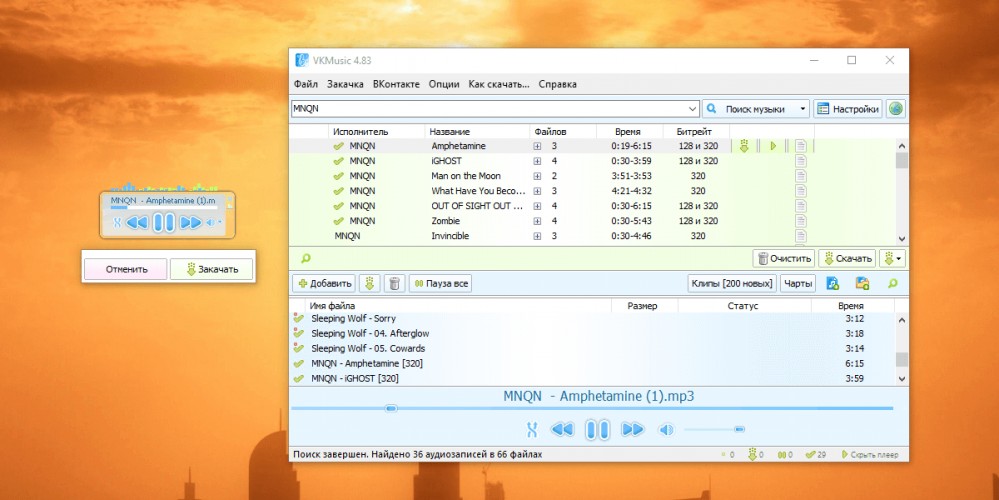Click VKMusic app icon in title bar
Image resolution: width=999 pixels, height=500 pixels.
(302, 61)
